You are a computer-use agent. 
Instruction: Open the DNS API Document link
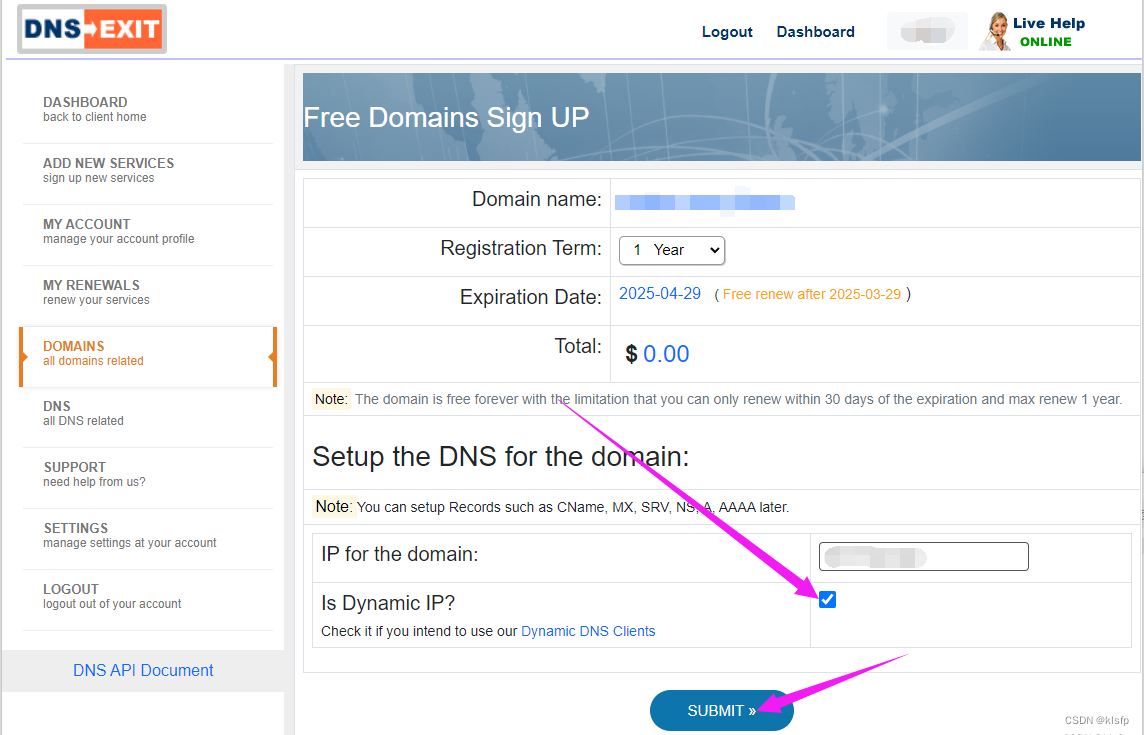[143, 670]
